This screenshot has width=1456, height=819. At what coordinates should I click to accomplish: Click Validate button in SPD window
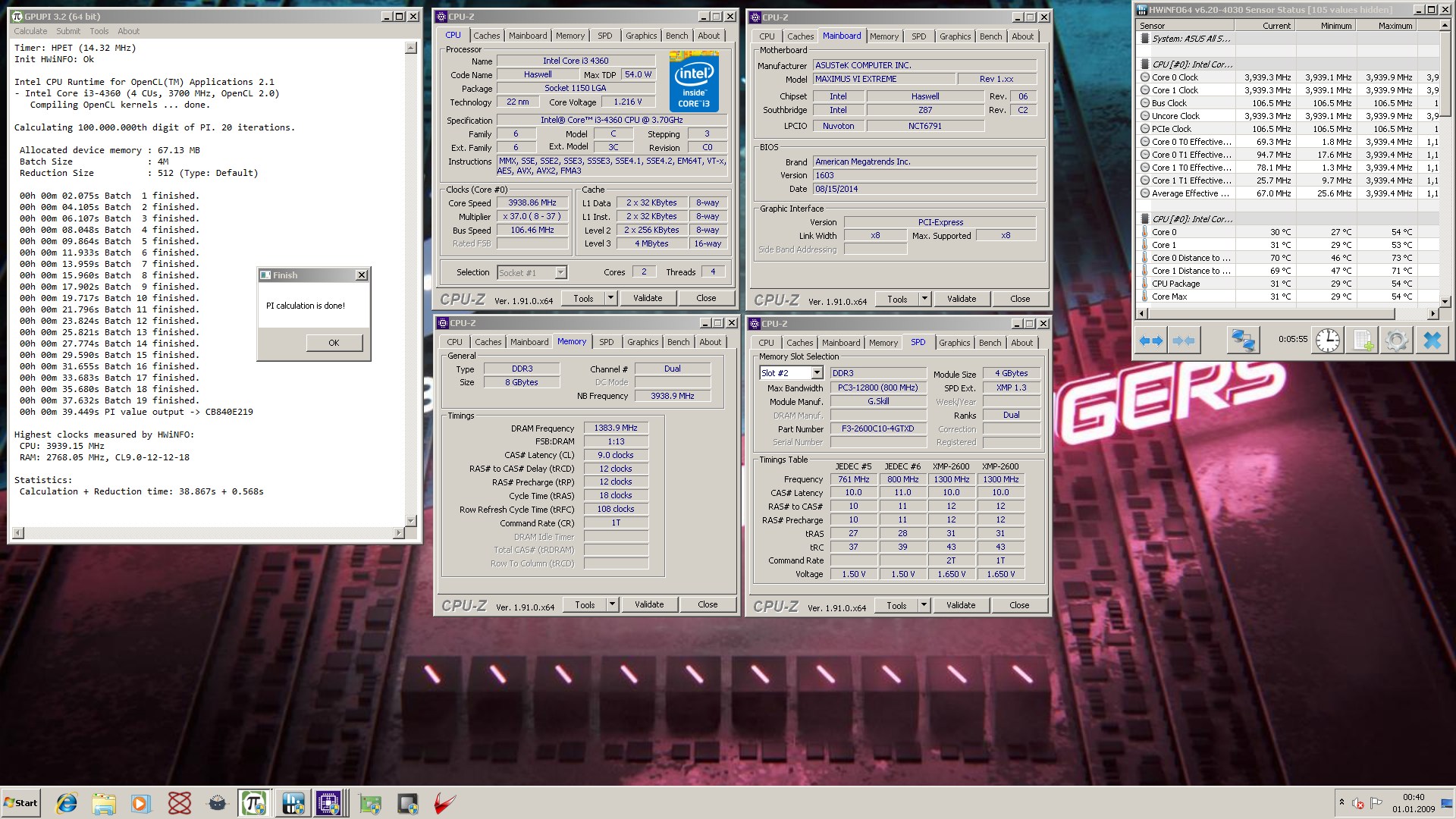click(961, 605)
